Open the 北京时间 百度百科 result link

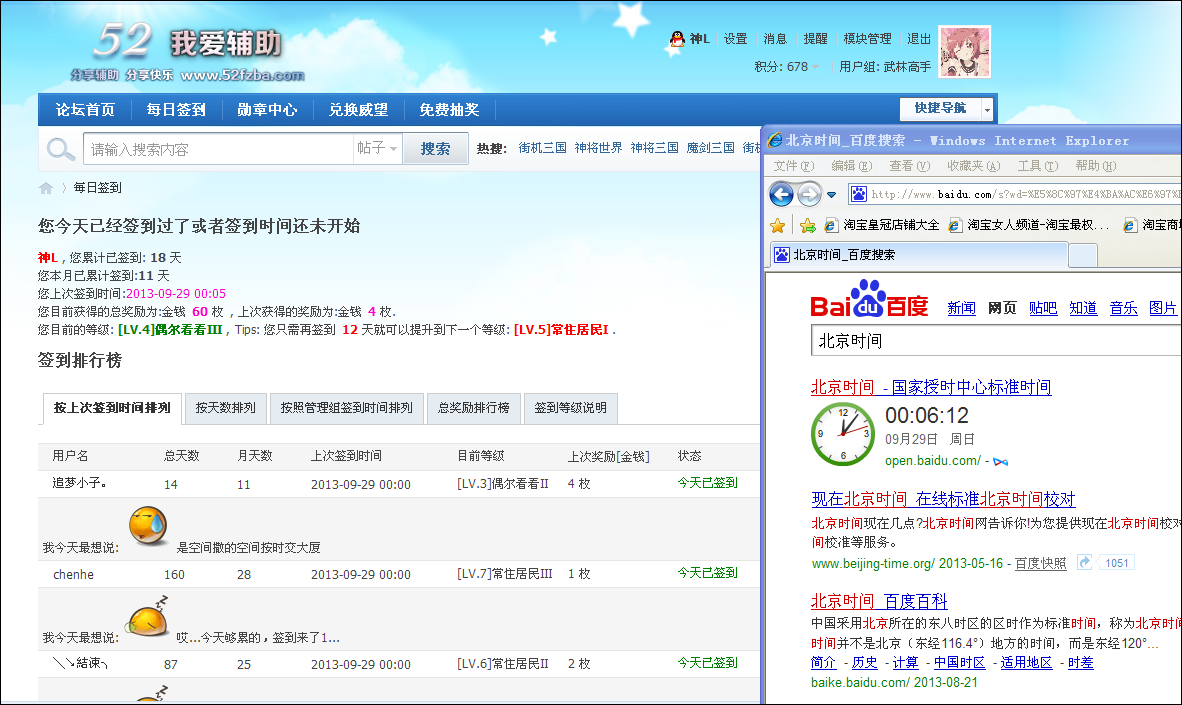(x=878, y=601)
